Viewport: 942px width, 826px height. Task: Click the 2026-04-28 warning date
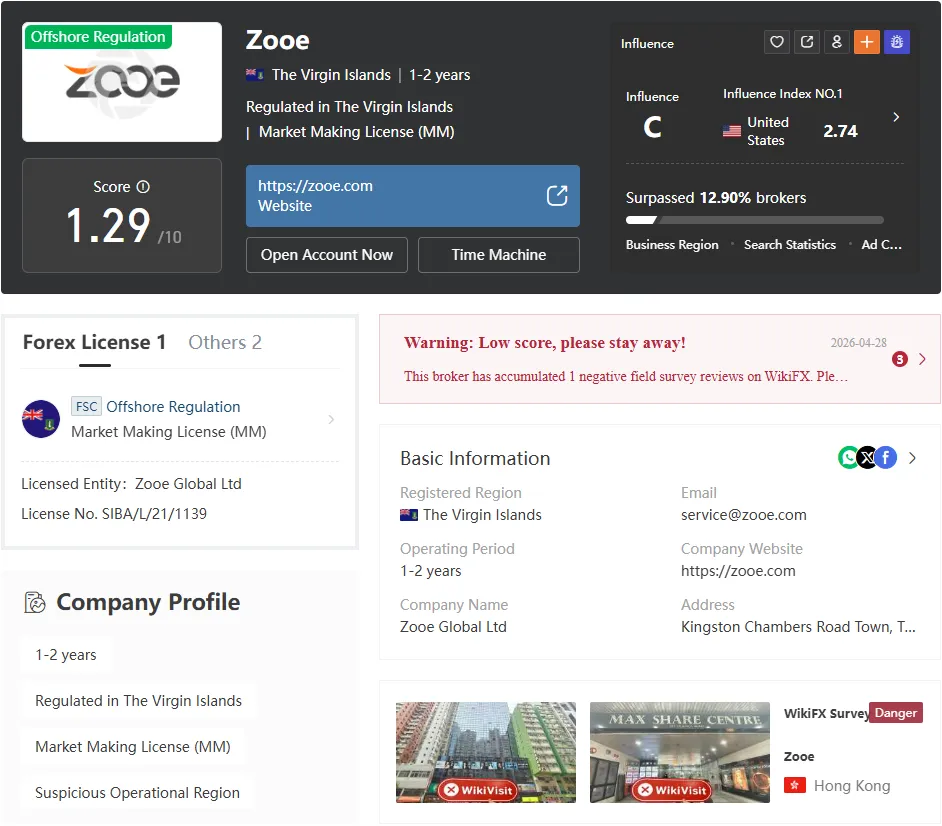(x=858, y=342)
